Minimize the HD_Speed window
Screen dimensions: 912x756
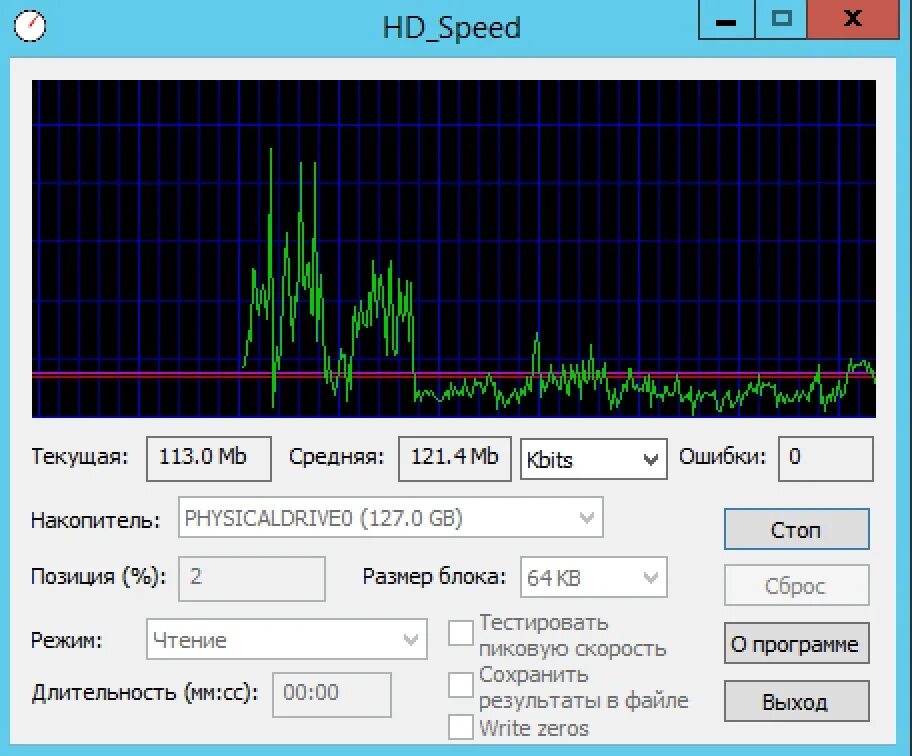(x=726, y=19)
